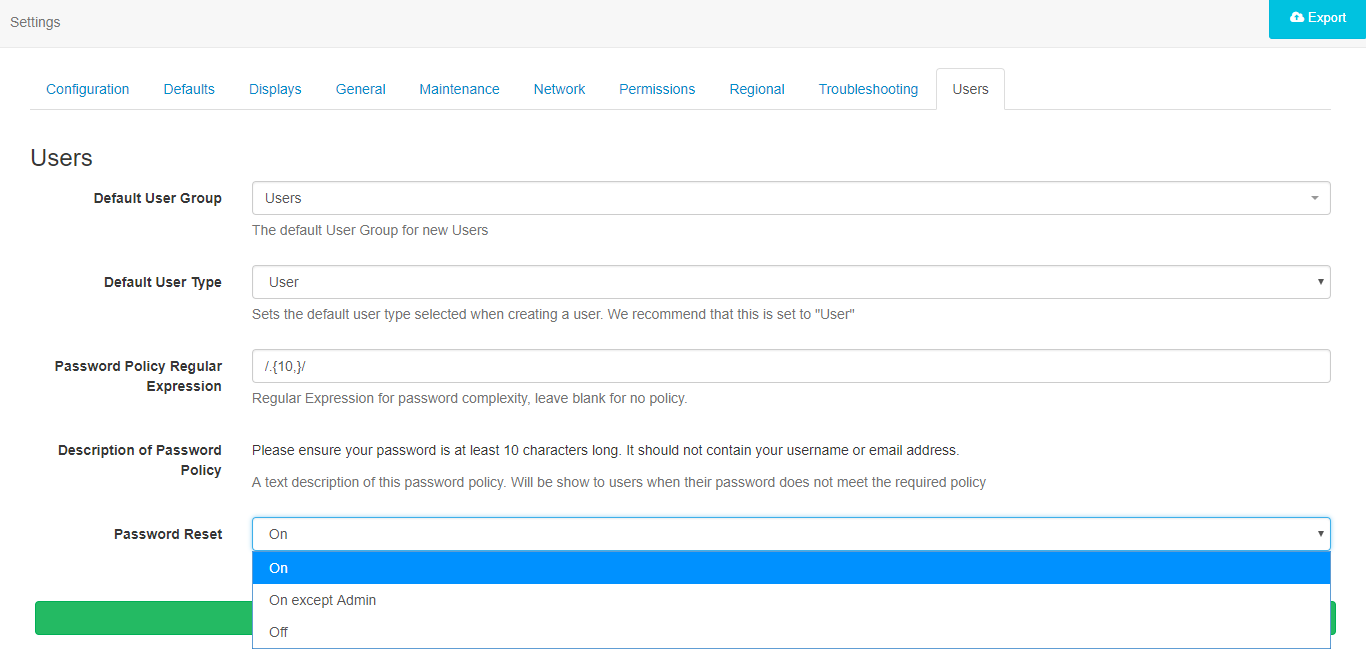
Task: Switch to the Displays tab
Action: pyautogui.click(x=275, y=89)
